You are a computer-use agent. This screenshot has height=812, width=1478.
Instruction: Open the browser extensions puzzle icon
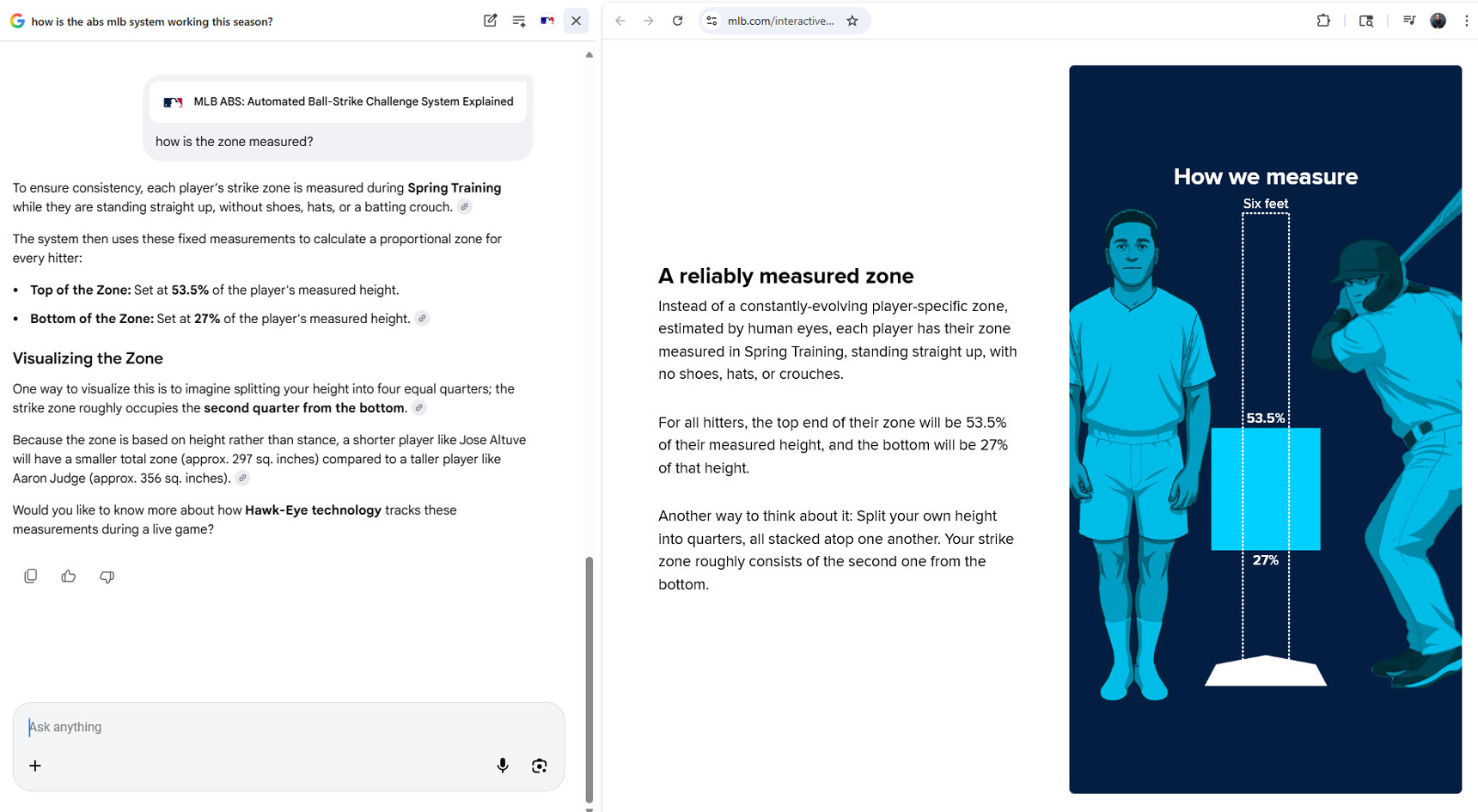click(1324, 20)
